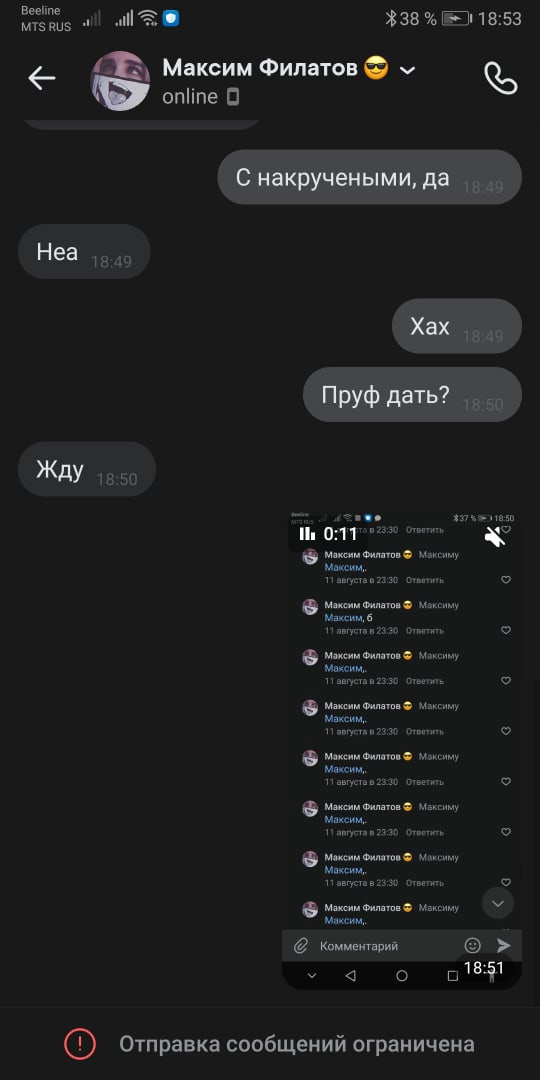Select the "Жду" message bubble
This screenshot has width=540, height=1080.
coord(87,470)
